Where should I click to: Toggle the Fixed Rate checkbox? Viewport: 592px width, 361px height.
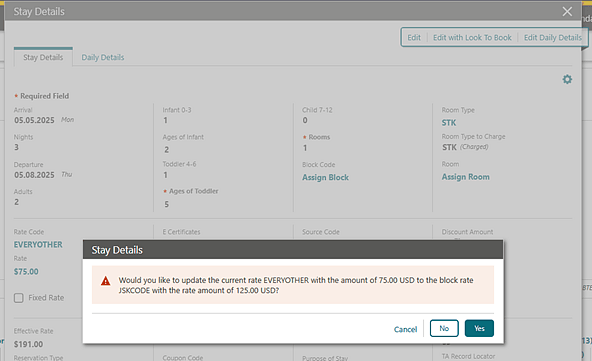point(18,298)
